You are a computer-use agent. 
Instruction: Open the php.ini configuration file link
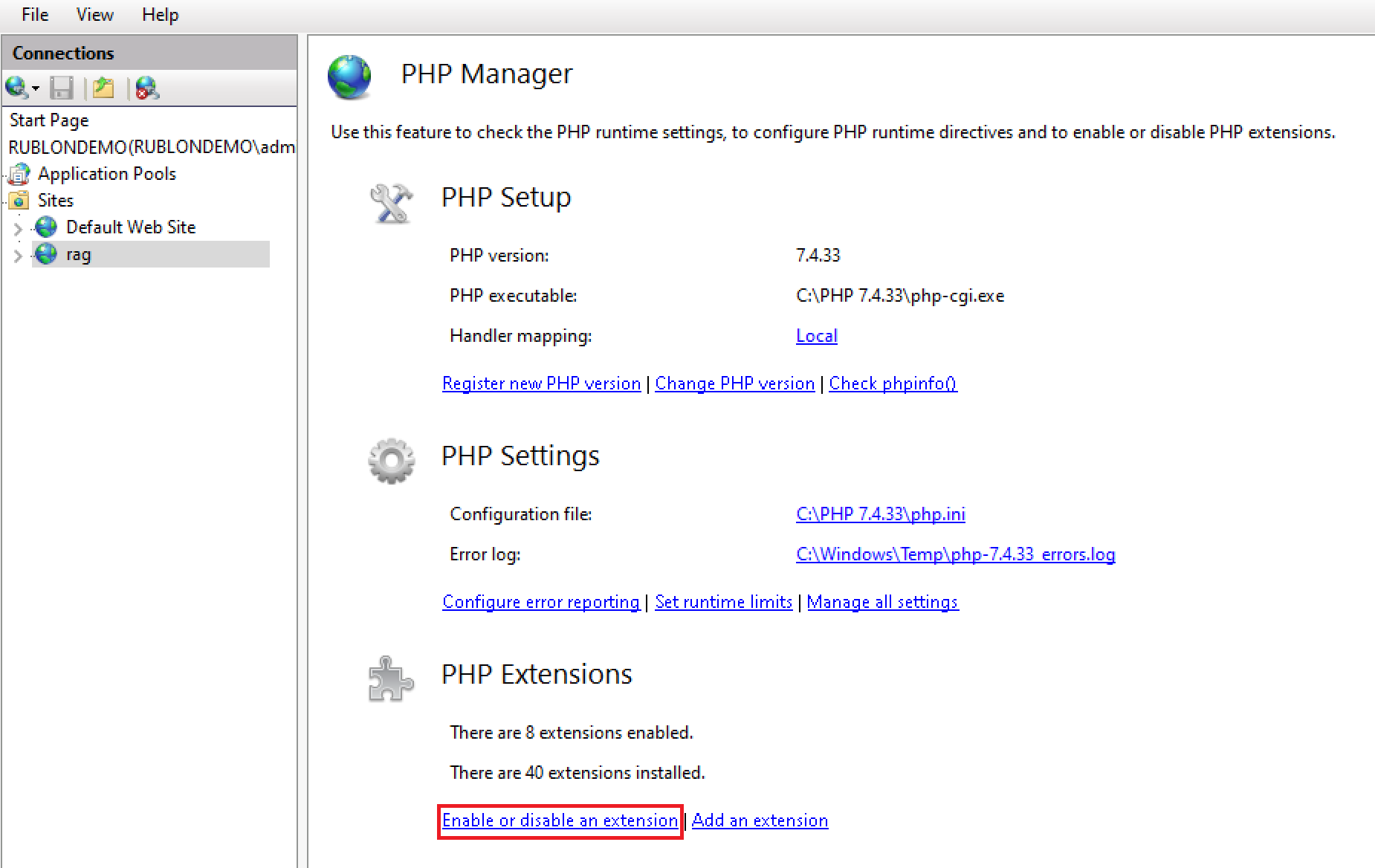(880, 514)
